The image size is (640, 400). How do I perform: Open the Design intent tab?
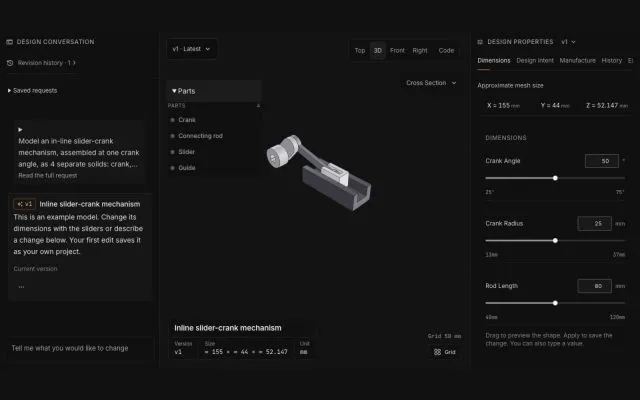[x=535, y=60]
